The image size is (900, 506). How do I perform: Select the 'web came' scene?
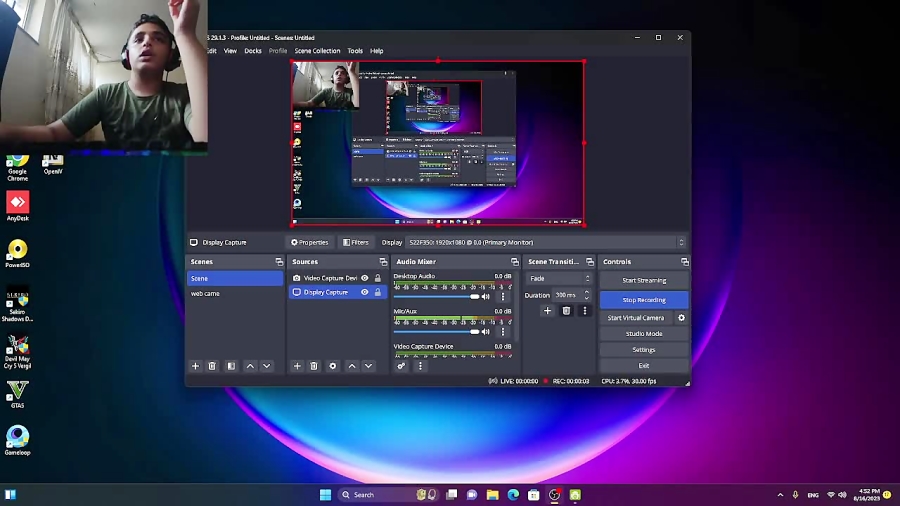235,294
